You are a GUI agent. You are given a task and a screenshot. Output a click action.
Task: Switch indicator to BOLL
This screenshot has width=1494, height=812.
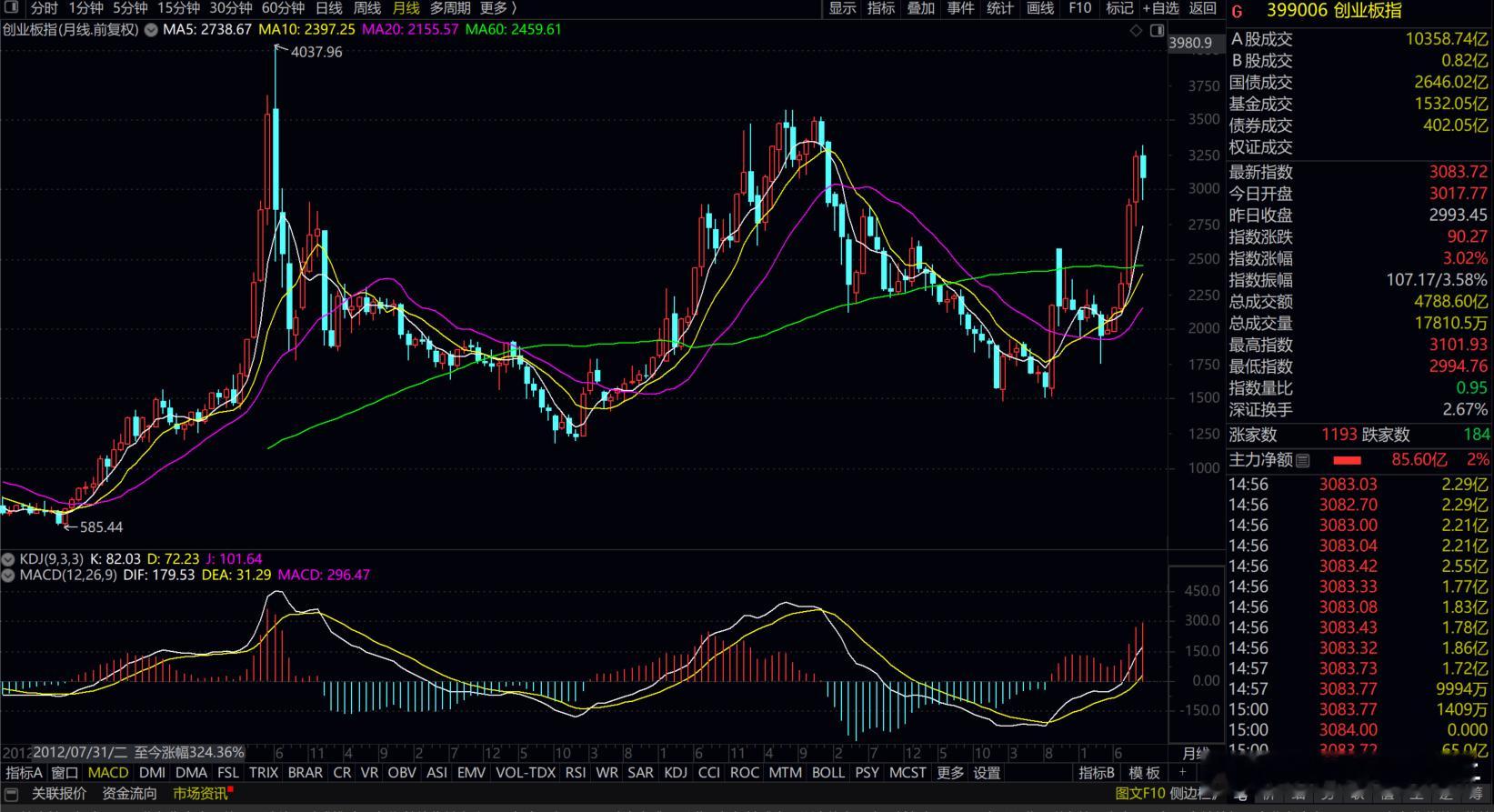coord(827,773)
